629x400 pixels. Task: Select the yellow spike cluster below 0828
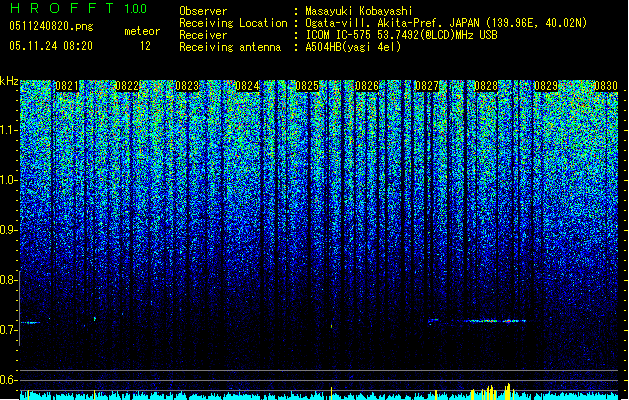(493, 392)
